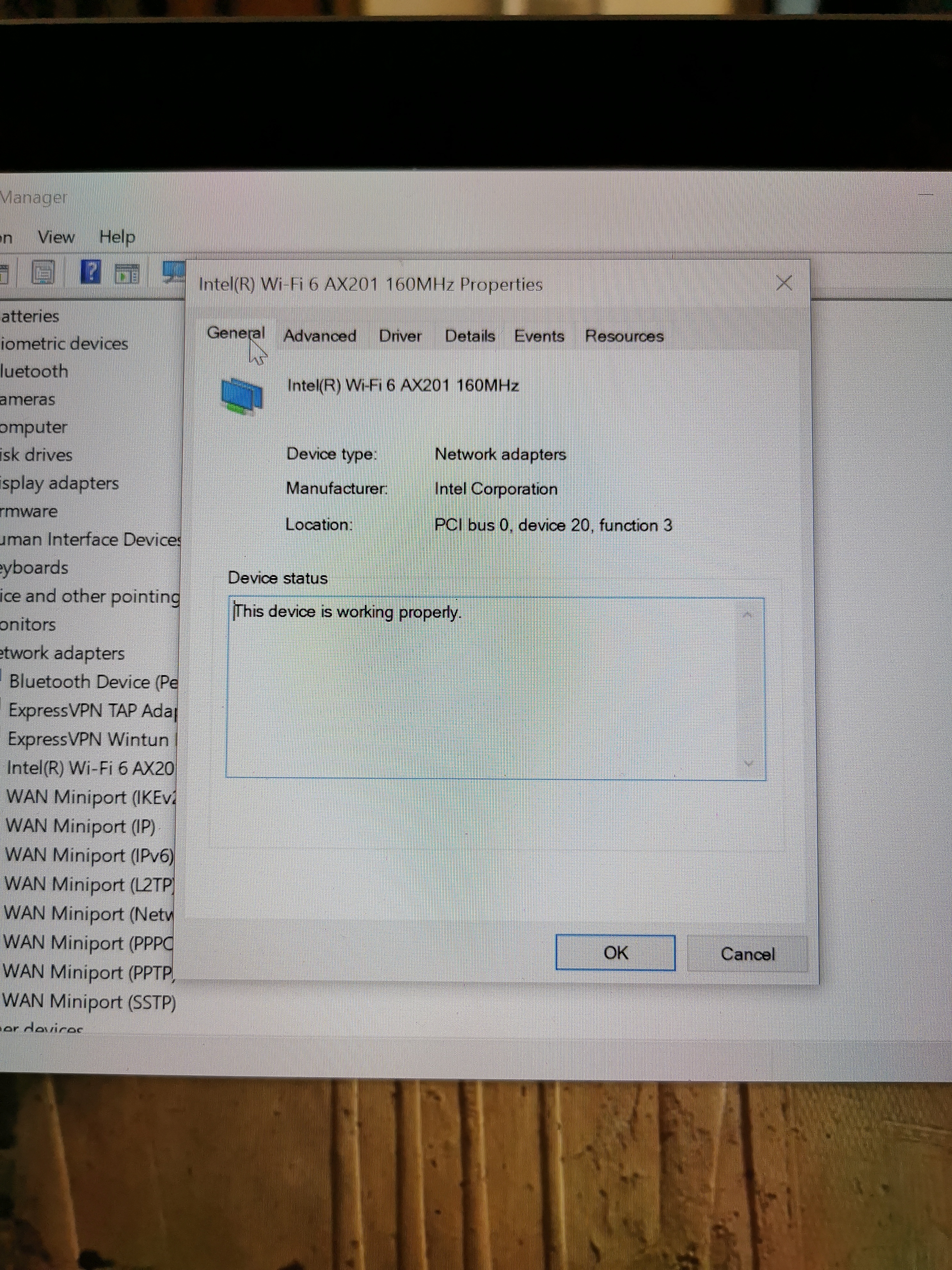Select WAN Miniport (SSTP) entry
This screenshot has width=952, height=1270.
(x=89, y=1002)
